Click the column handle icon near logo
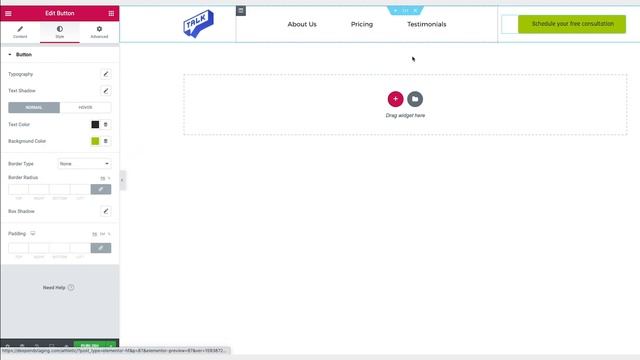 point(241,11)
